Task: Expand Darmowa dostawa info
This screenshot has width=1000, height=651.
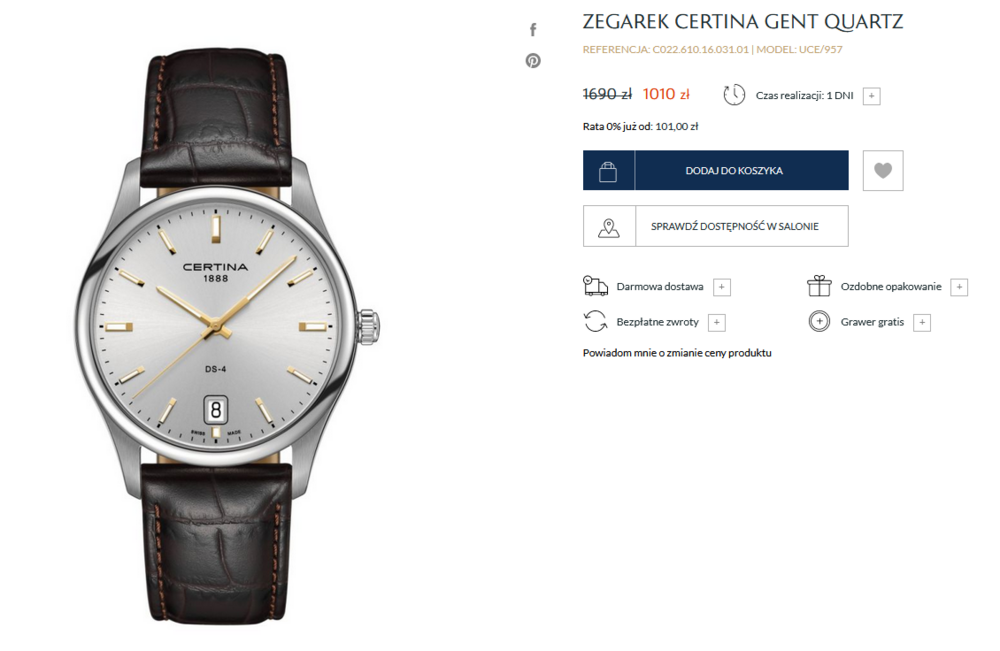Action: (x=721, y=288)
